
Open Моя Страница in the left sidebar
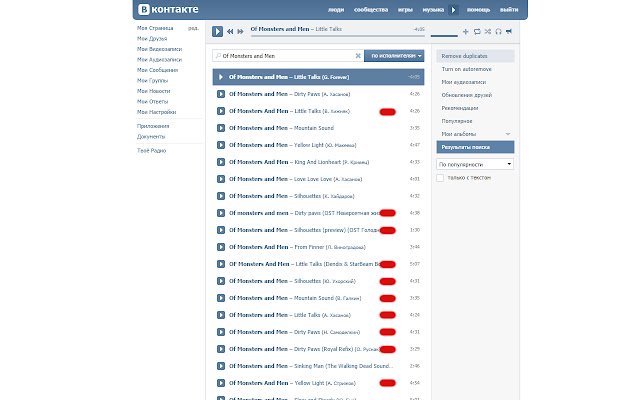tap(155, 28)
